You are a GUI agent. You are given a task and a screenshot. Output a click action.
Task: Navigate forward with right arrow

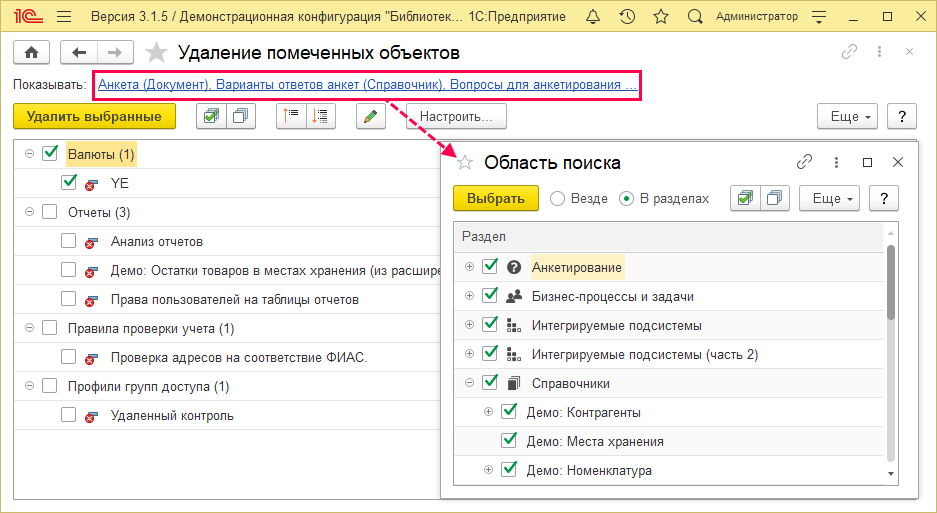click(x=115, y=53)
